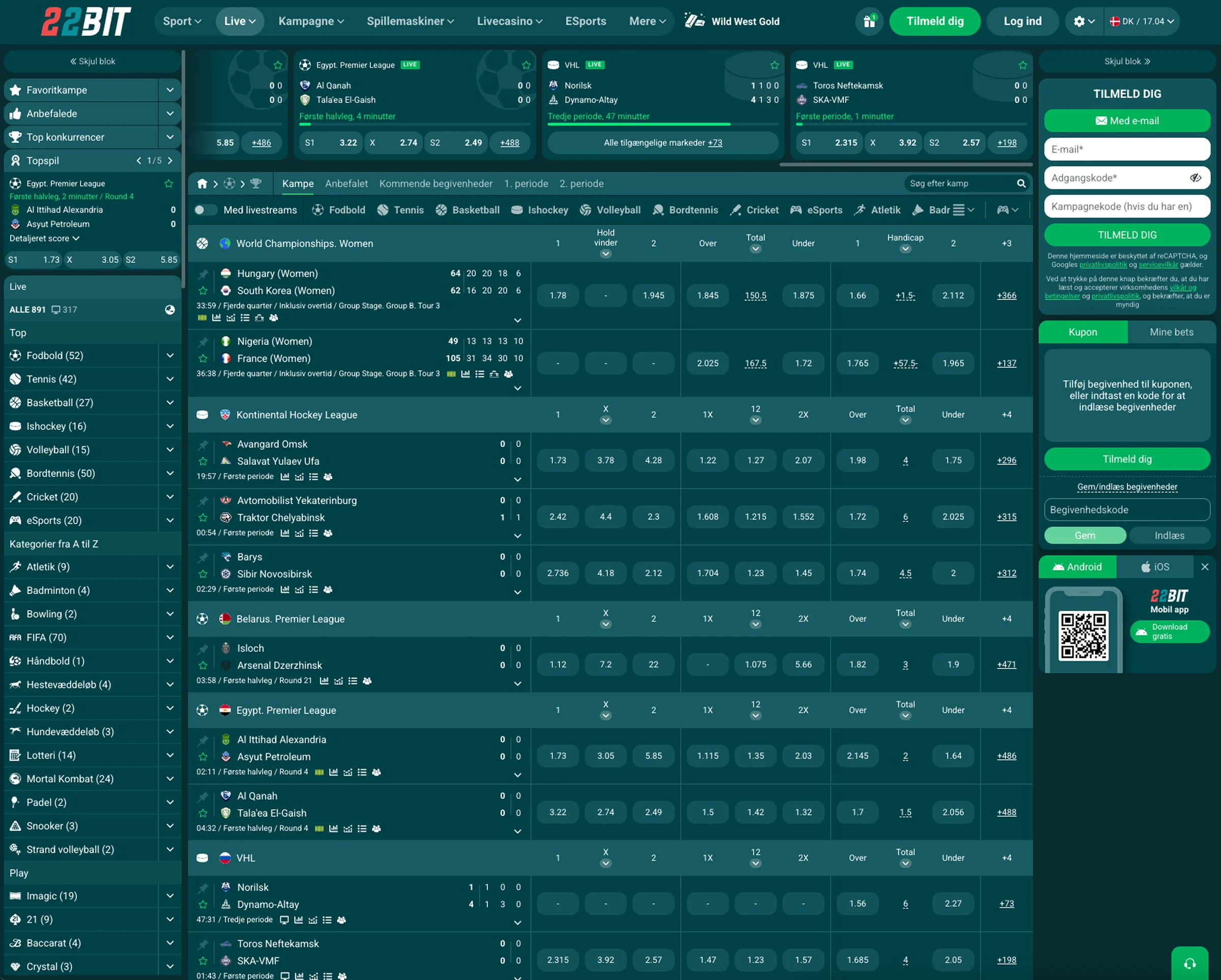This screenshot has width=1221, height=980.
Task: Open the more sports list menu icon
Action: tap(964, 210)
